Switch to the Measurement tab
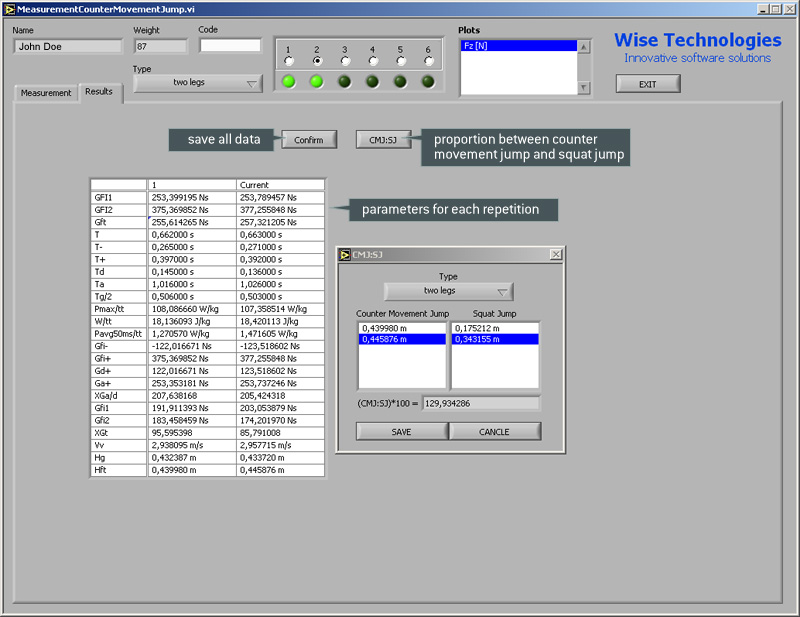The image size is (800, 617). tap(45, 93)
